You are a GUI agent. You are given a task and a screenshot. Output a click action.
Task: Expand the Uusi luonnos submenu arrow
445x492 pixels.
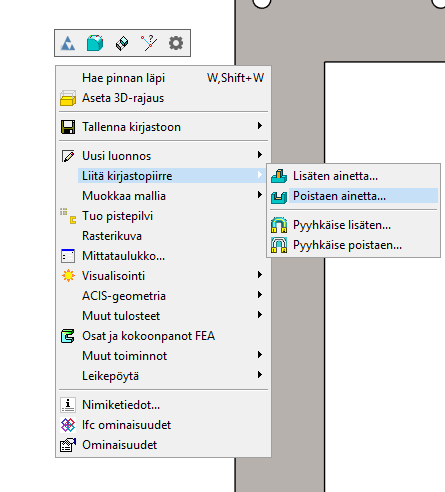point(260,155)
